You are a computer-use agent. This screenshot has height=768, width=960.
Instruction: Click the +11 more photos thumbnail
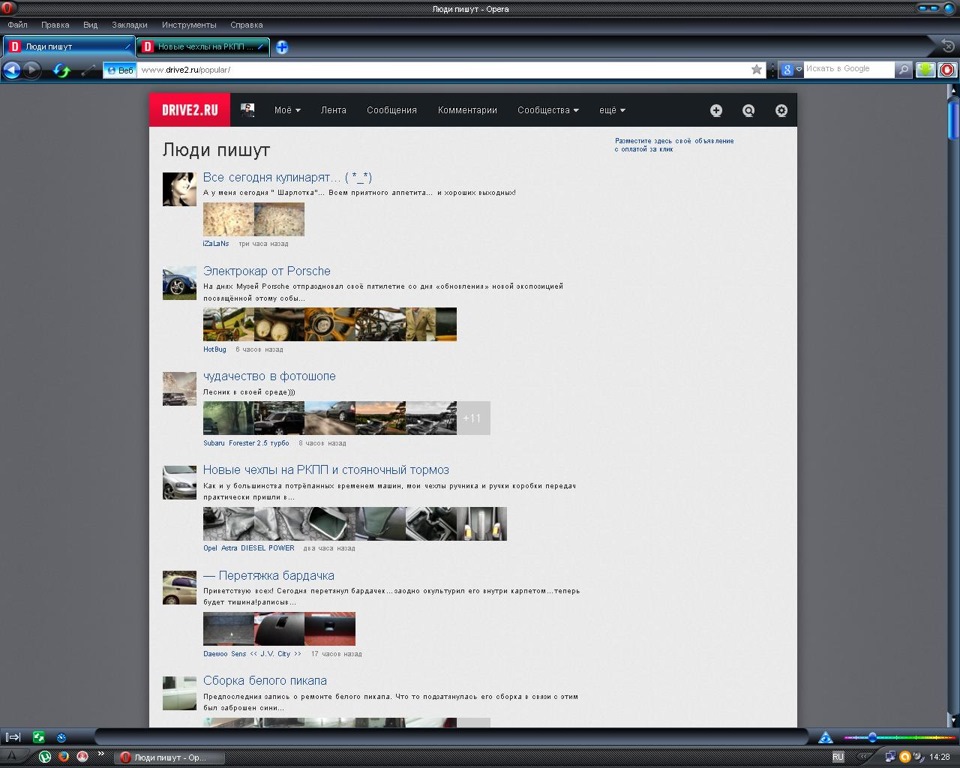[x=473, y=418]
